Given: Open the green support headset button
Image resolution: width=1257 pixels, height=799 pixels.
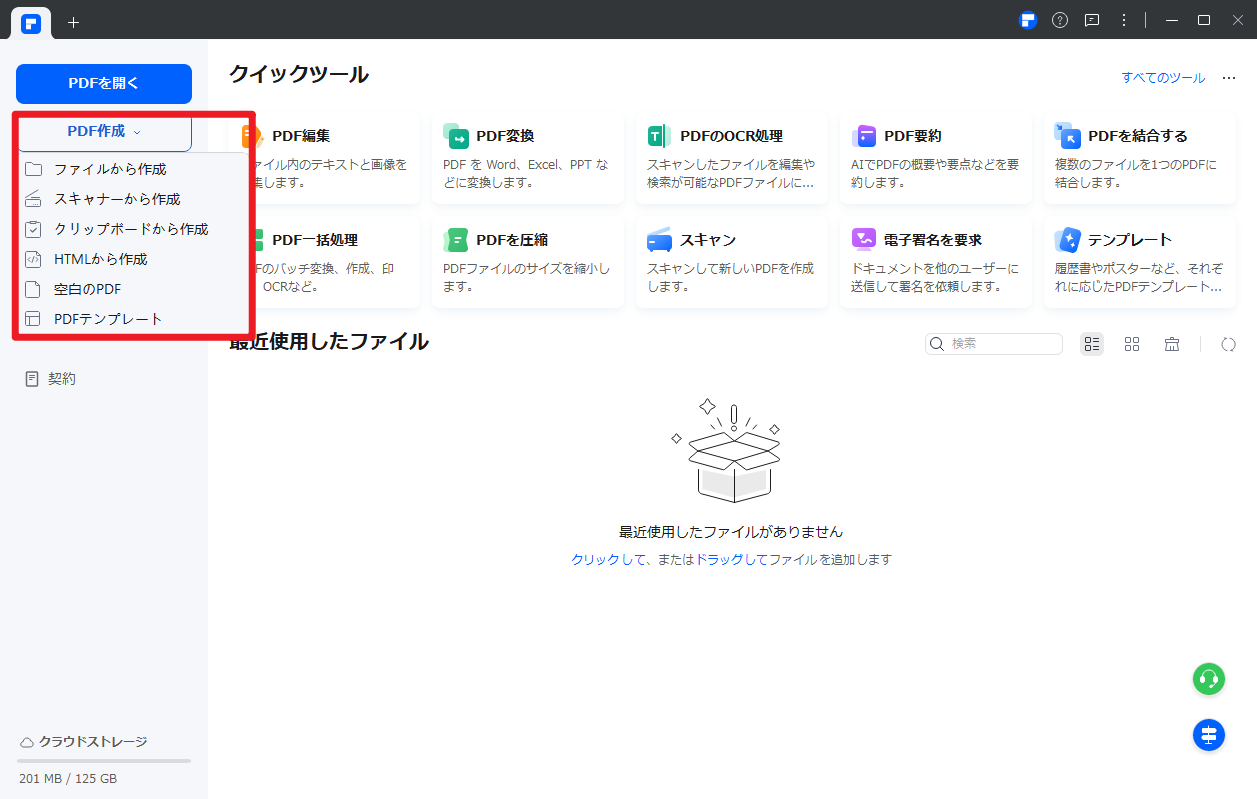Looking at the screenshot, I should [x=1209, y=679].
